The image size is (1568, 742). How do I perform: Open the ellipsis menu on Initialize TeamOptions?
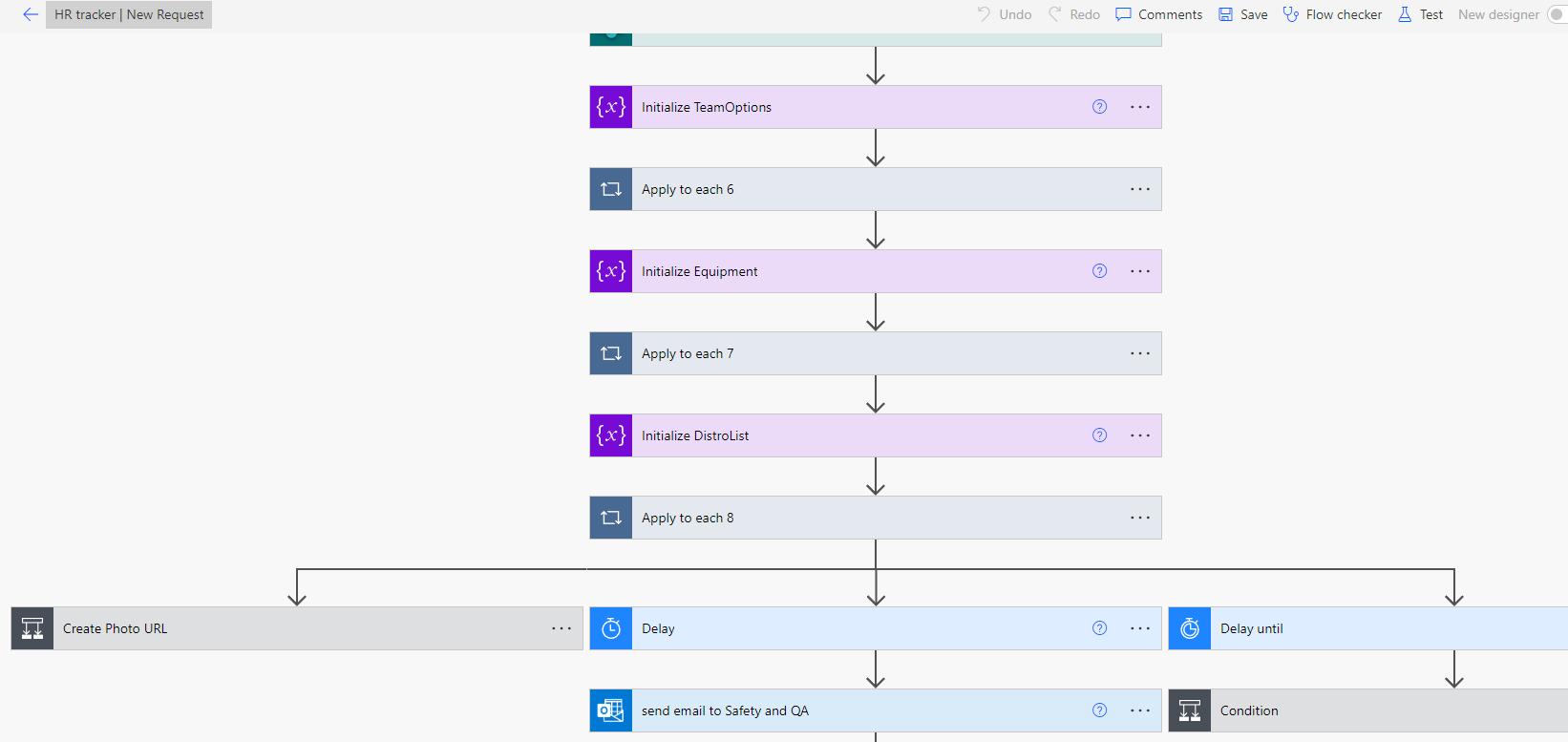point(1140,107)
